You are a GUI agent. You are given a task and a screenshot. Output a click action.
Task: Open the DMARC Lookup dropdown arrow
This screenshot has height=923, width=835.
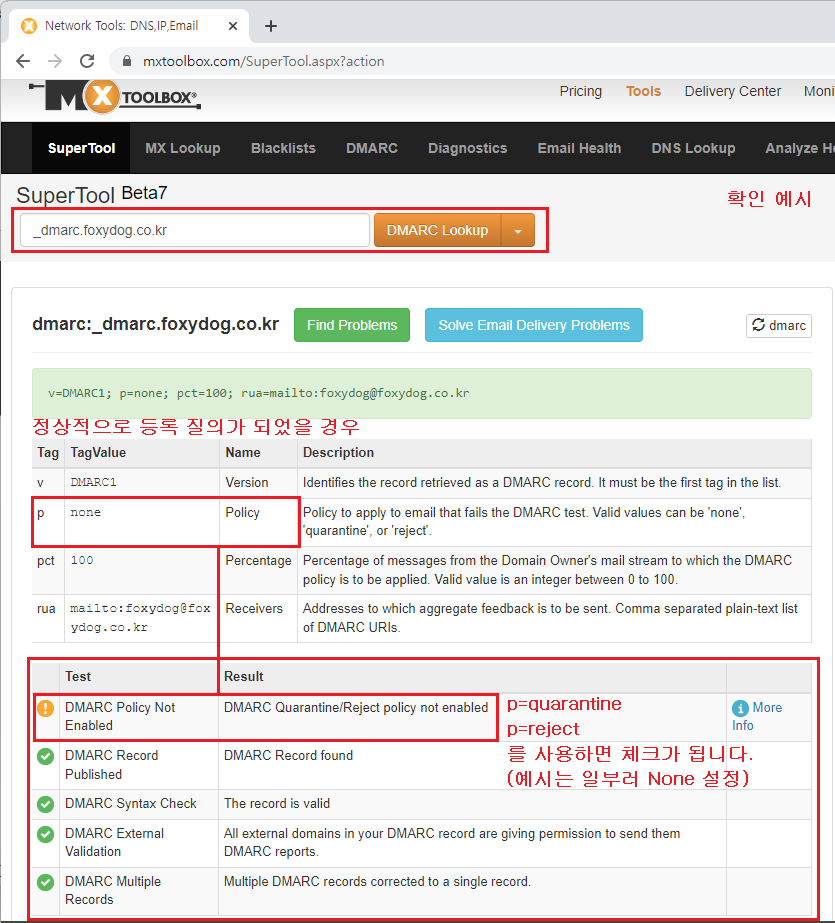[518, 230]
